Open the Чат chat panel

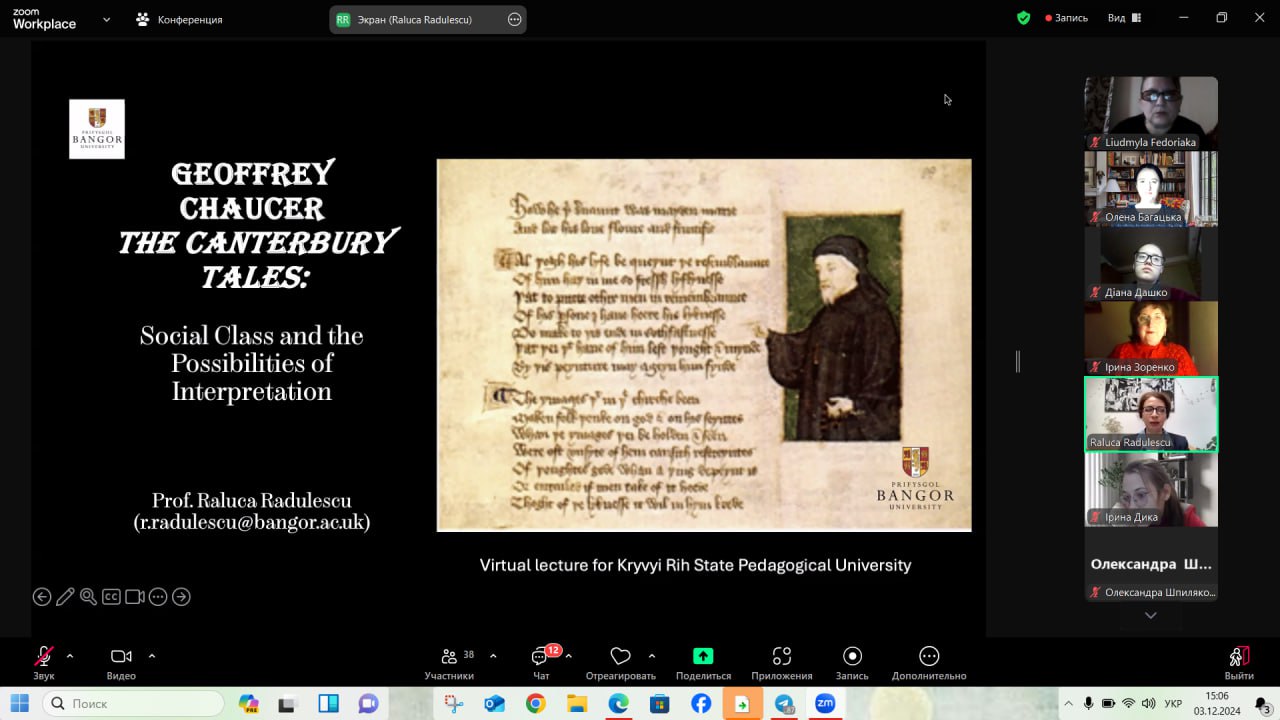coord(541,663)
